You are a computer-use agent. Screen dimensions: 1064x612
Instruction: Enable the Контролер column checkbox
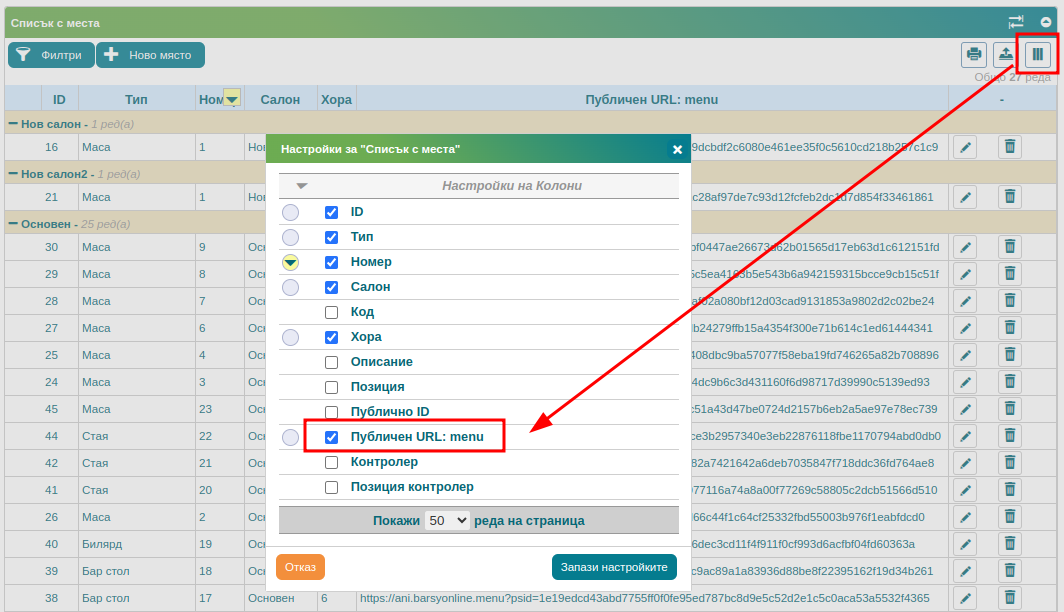(331, 463)
